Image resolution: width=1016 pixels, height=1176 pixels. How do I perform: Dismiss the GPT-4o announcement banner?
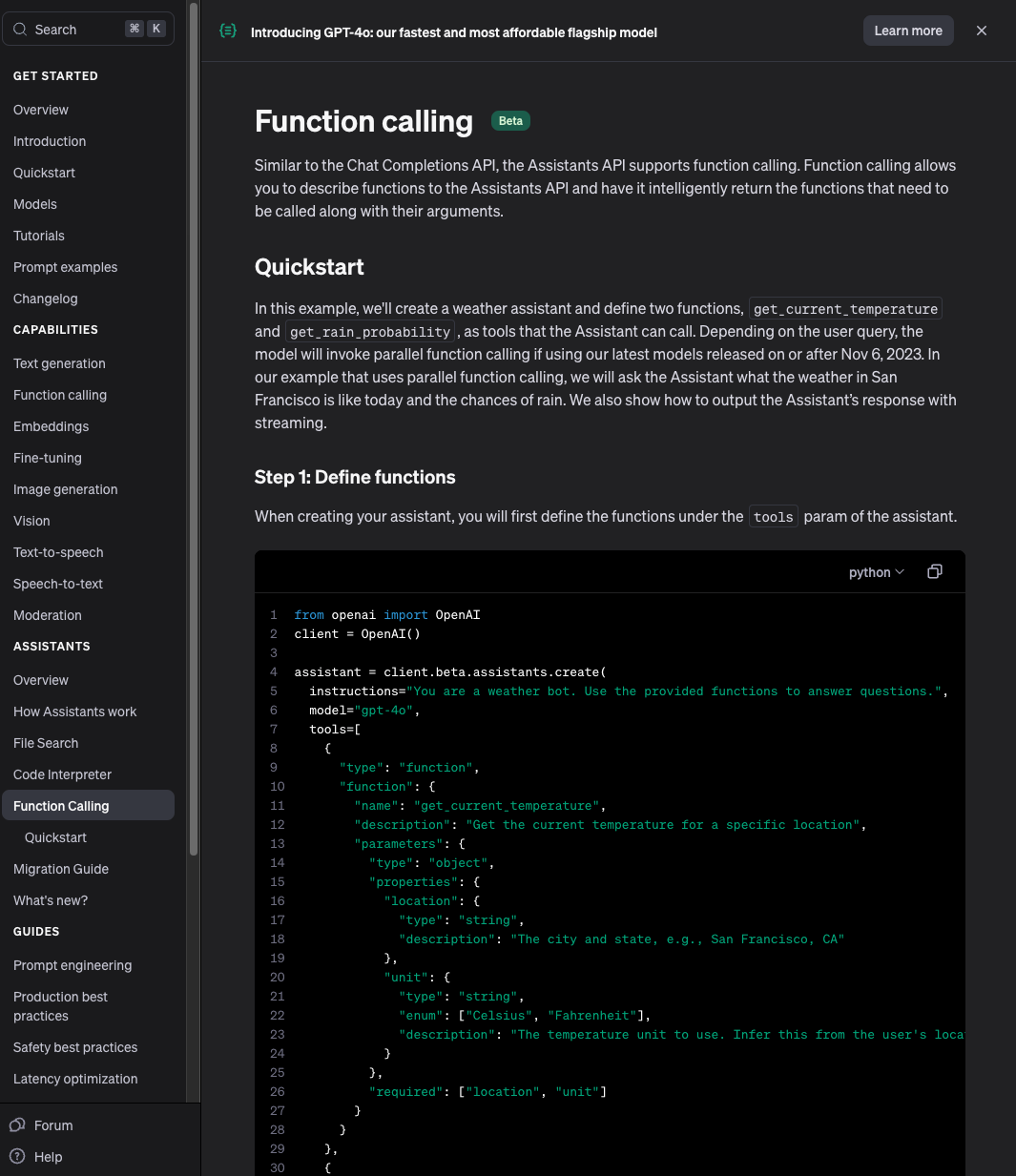click(982, 31)
